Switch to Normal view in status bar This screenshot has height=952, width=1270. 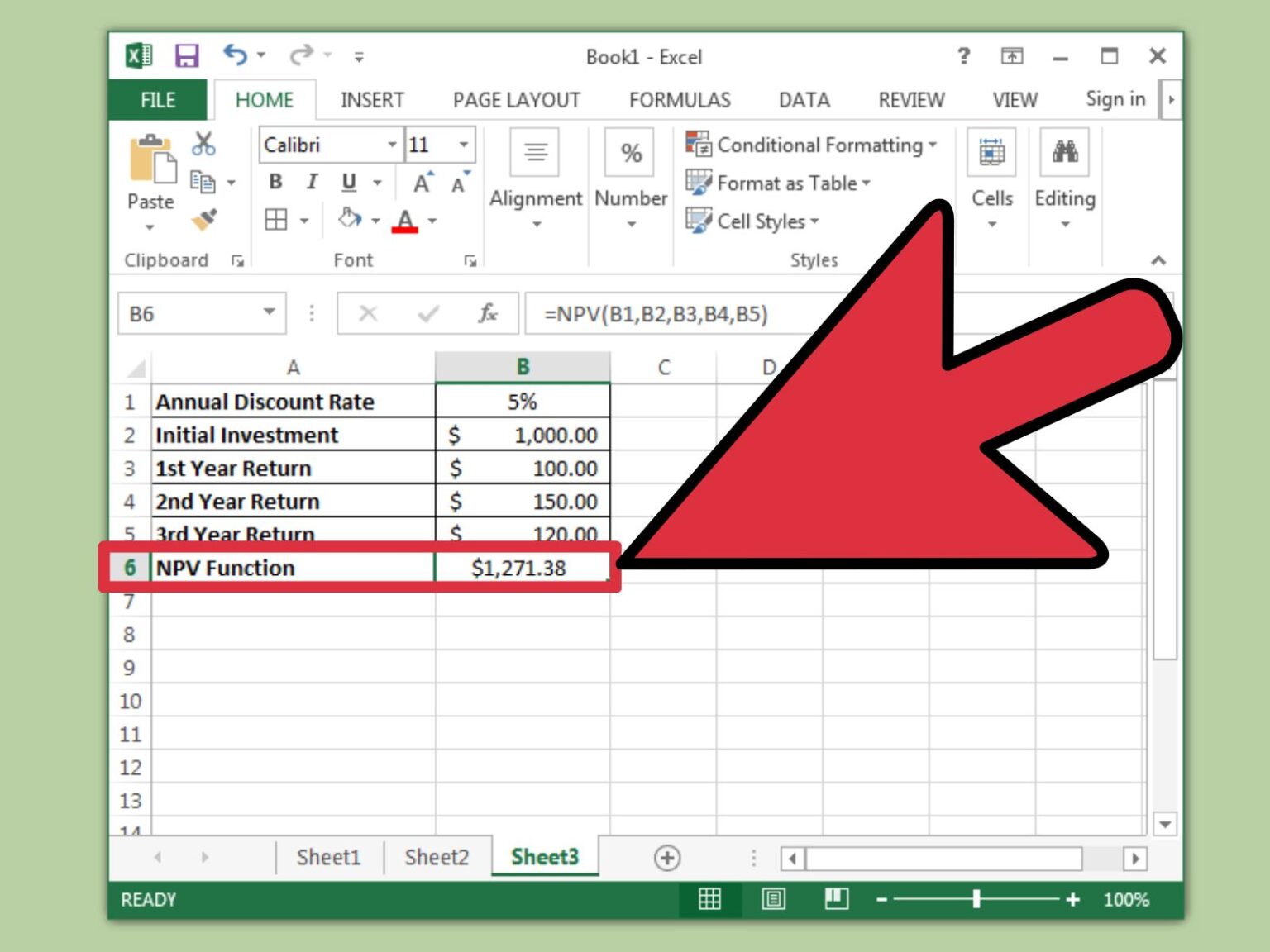pos(711,899)
